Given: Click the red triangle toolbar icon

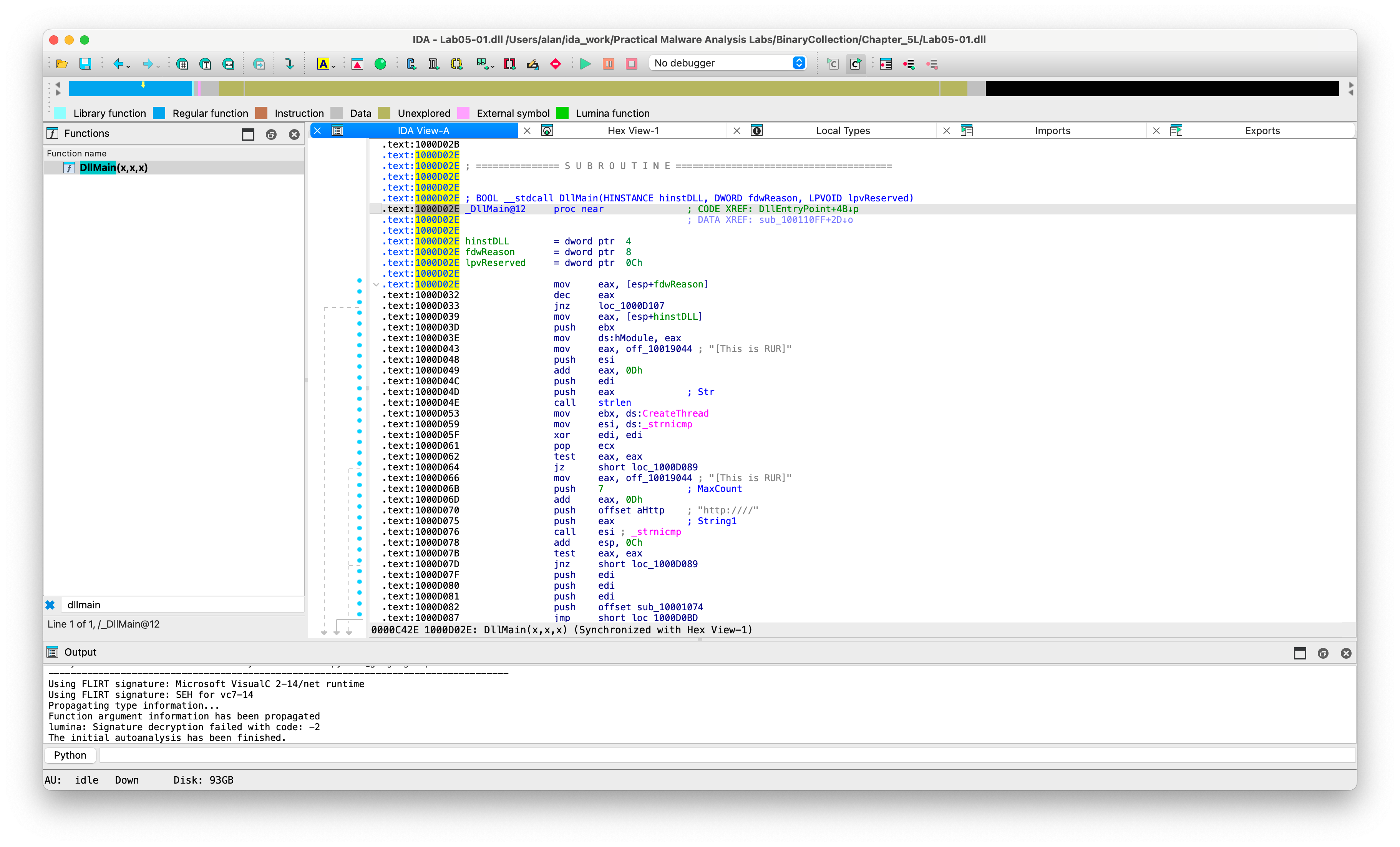Looking at the screenshot, I should 357,64.
